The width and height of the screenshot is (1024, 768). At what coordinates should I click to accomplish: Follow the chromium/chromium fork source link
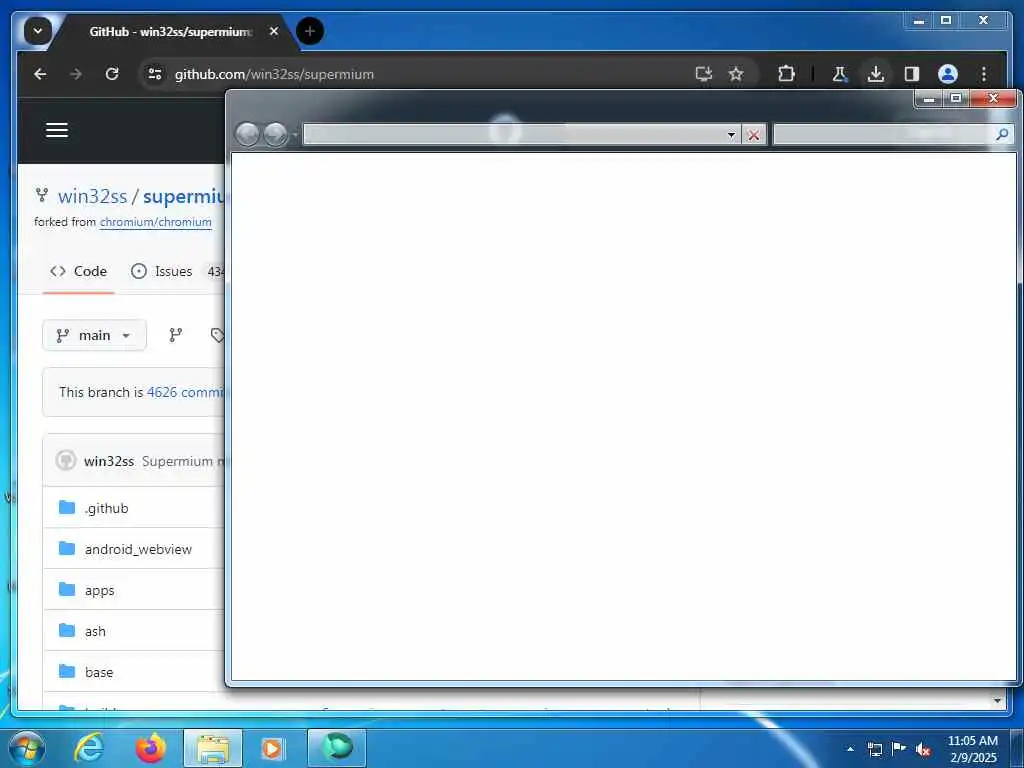155,222
